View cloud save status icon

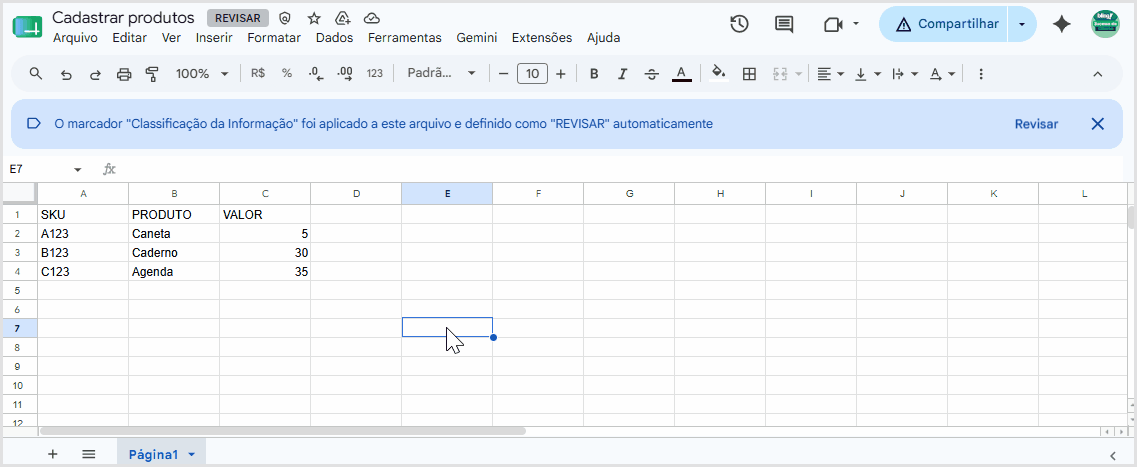(x=372, y=18)
